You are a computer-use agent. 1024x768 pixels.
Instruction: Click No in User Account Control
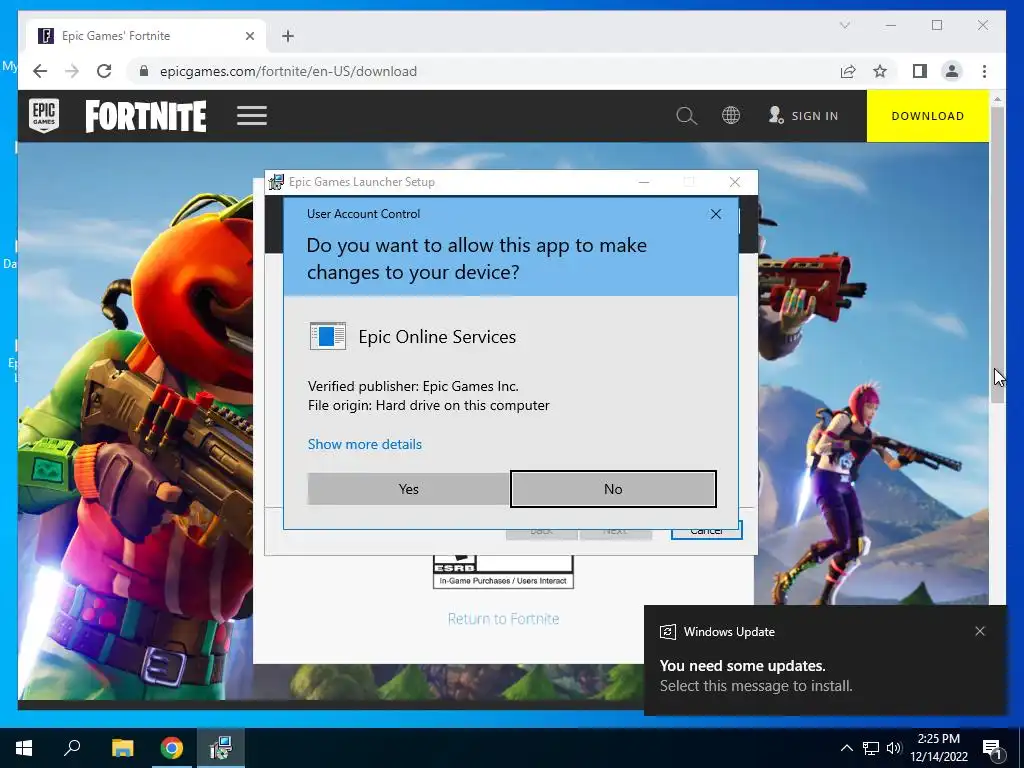coord(613,488)
